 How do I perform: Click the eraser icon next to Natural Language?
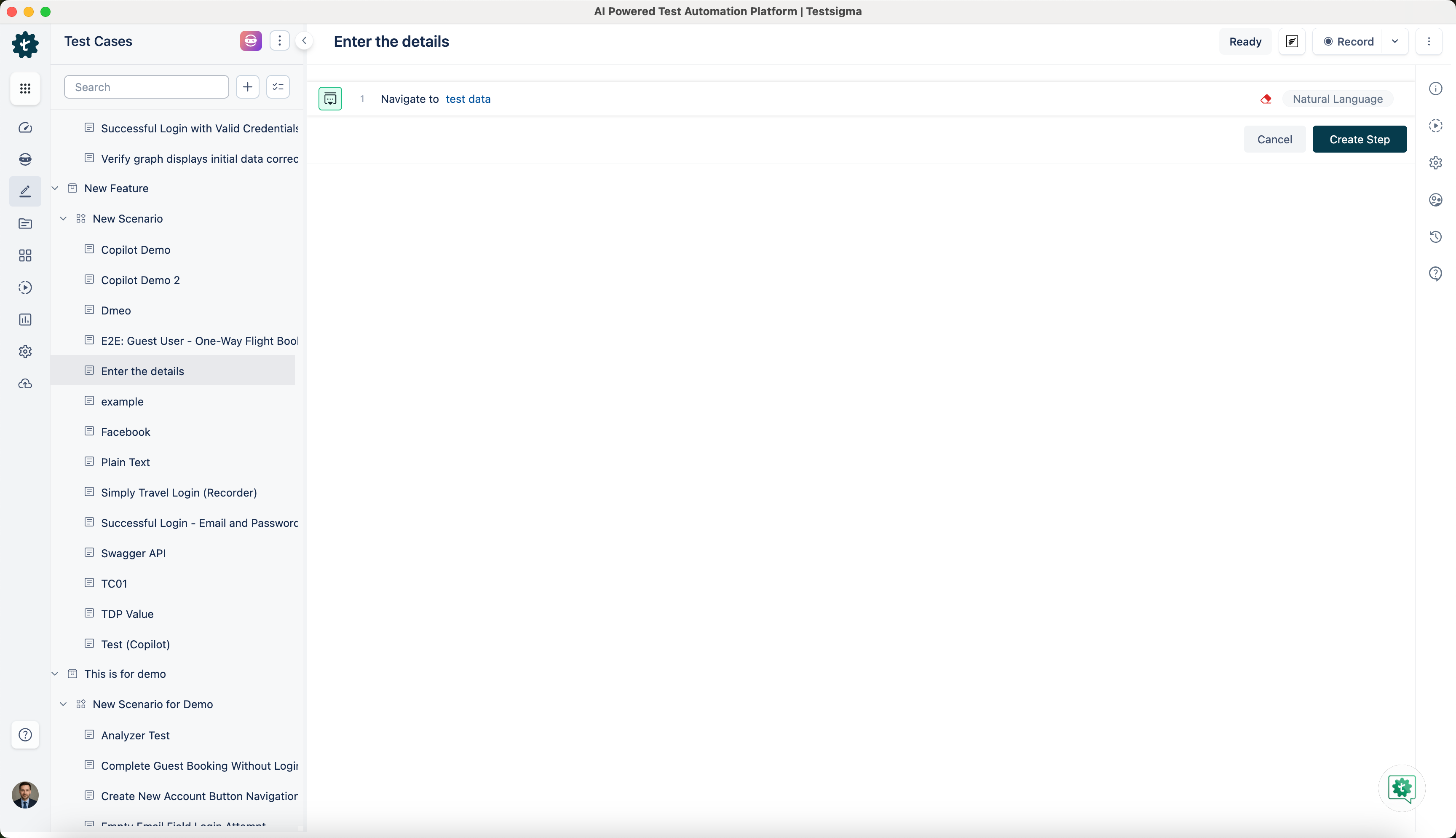point(1266,99)
